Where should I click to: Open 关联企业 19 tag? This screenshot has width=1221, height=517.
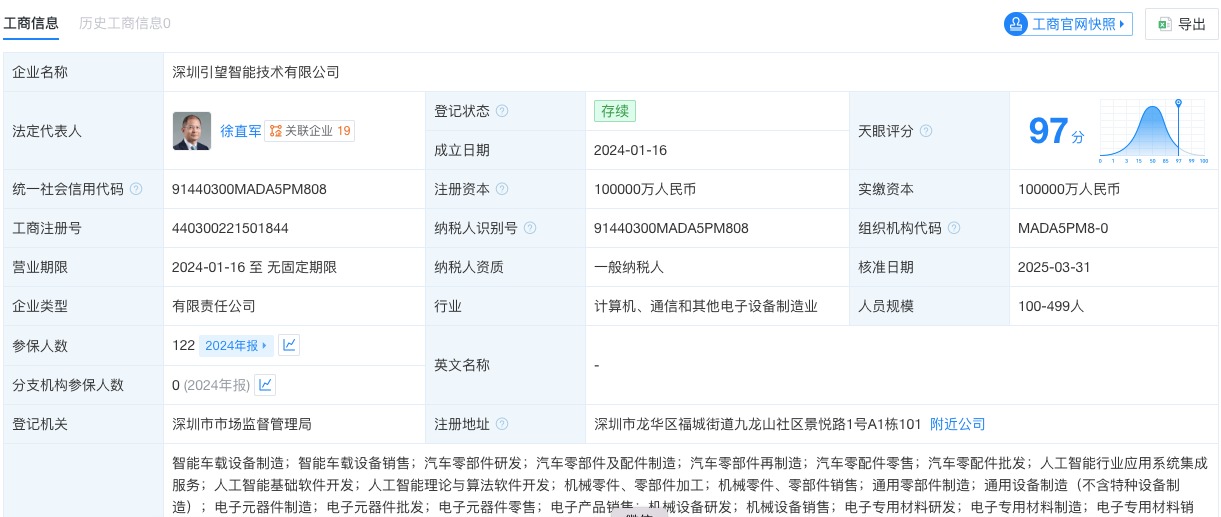click(x=310, y=131)
